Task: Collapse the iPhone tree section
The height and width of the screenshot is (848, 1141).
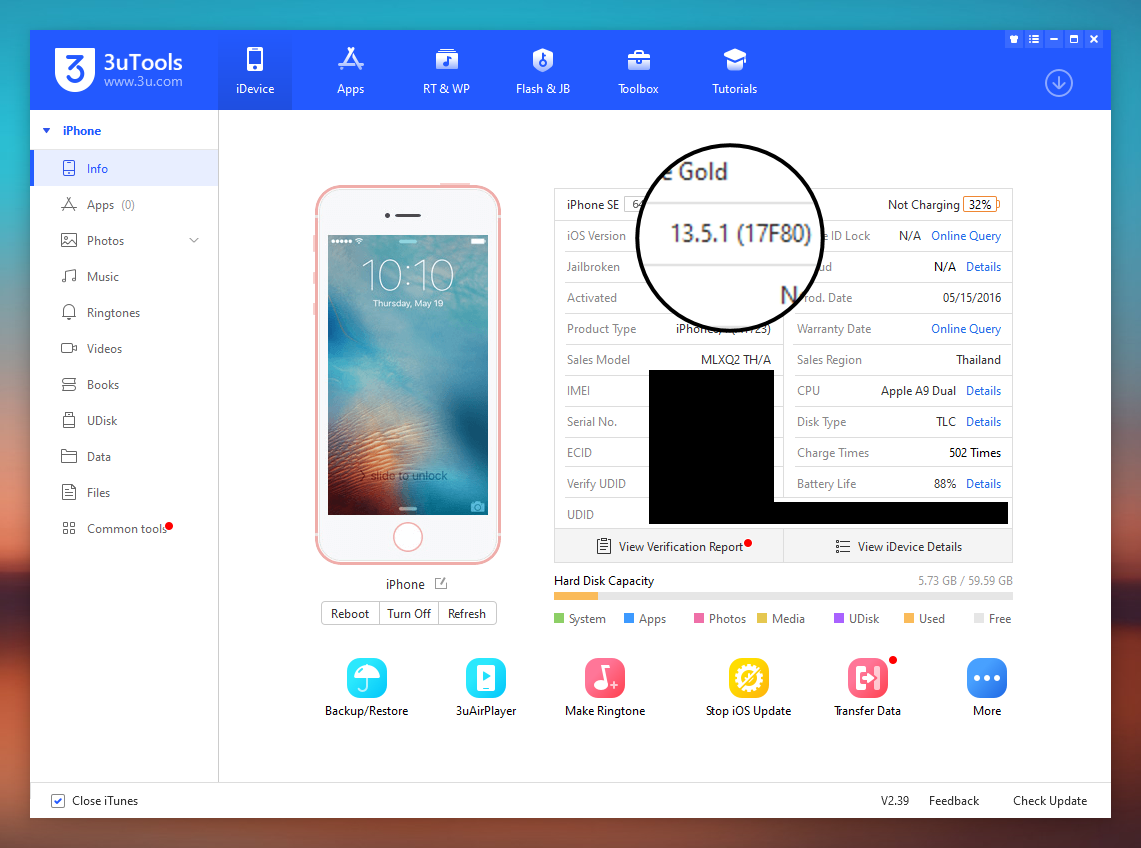Action: (x=46, y=131)
